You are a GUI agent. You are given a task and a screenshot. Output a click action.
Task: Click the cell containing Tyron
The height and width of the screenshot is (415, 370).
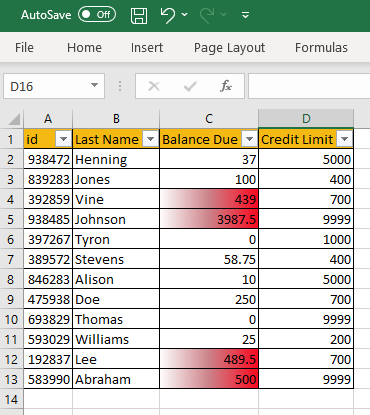tap(116, 239)
